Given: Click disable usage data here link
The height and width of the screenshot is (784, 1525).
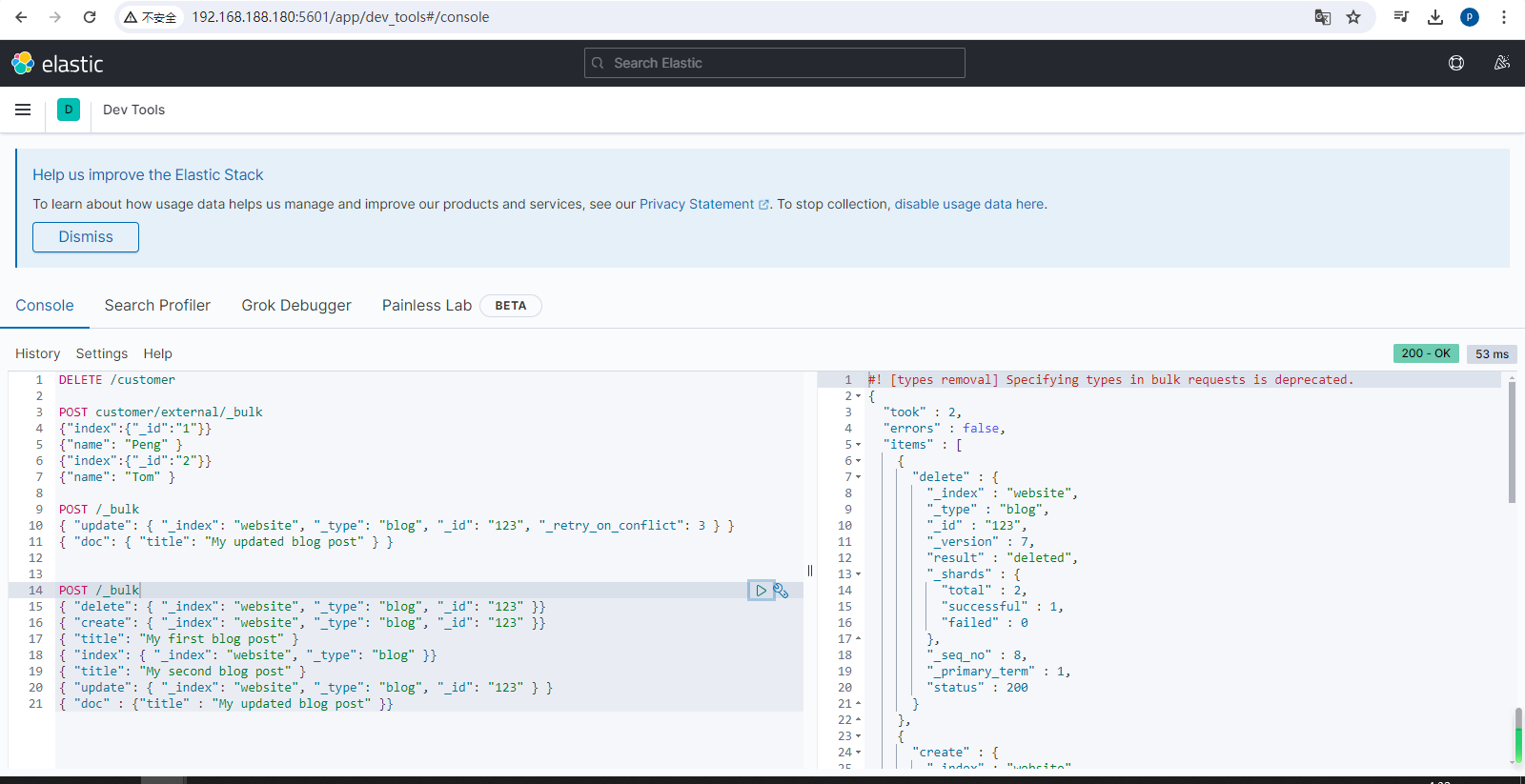Looking at the screenshot, I should coord(968,204).
